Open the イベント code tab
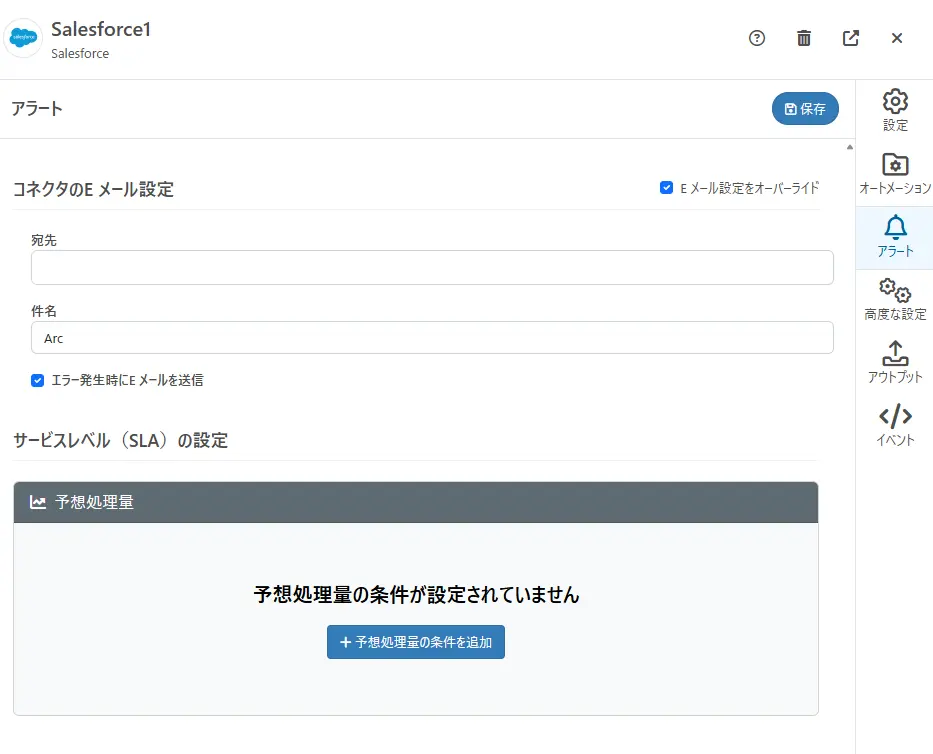Image resolution: width=933 pixels, height=754 pixels. click(x=895, y=426)
